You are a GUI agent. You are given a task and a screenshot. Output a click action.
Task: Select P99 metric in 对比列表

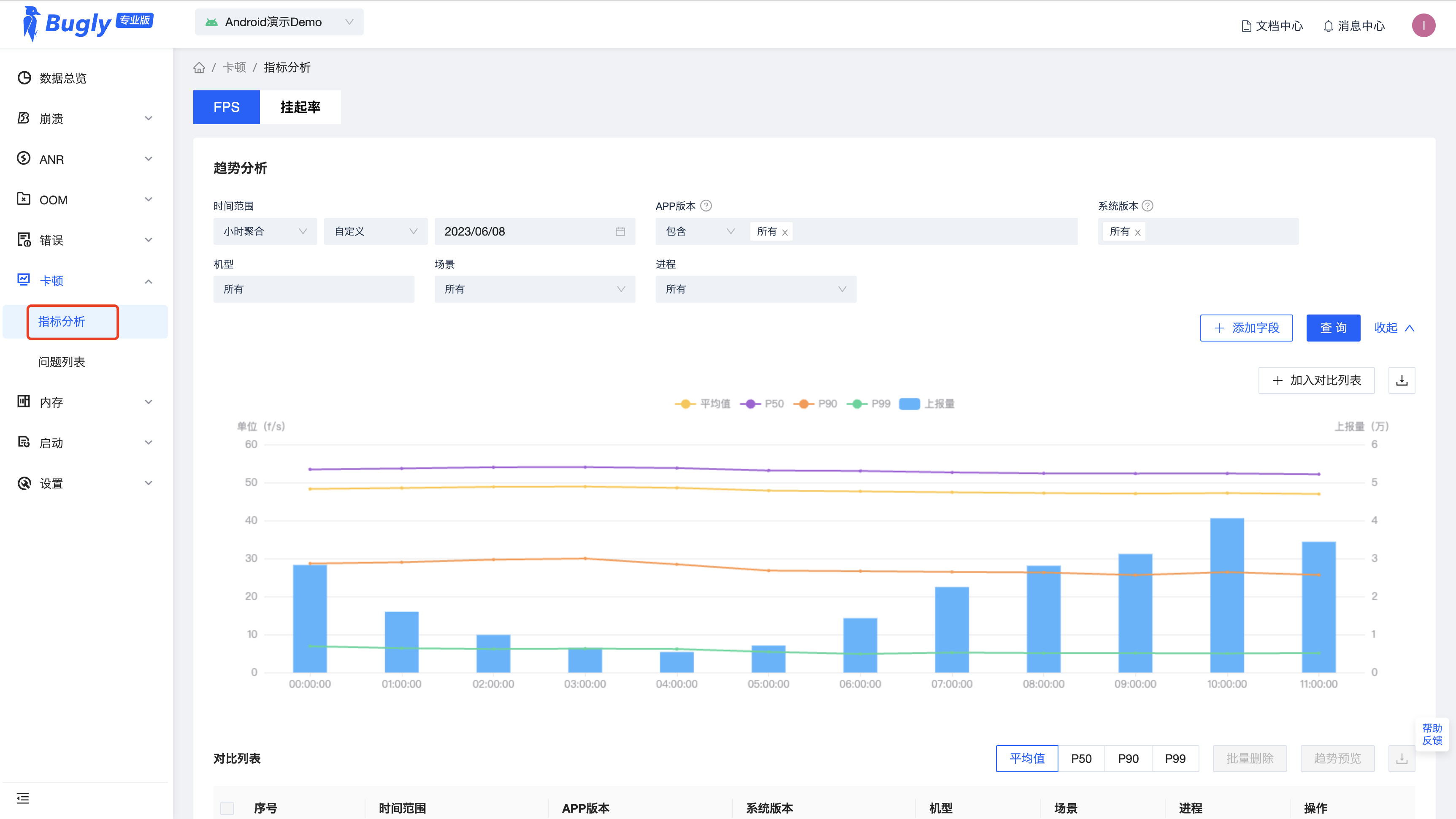(x=1175, y=759)
